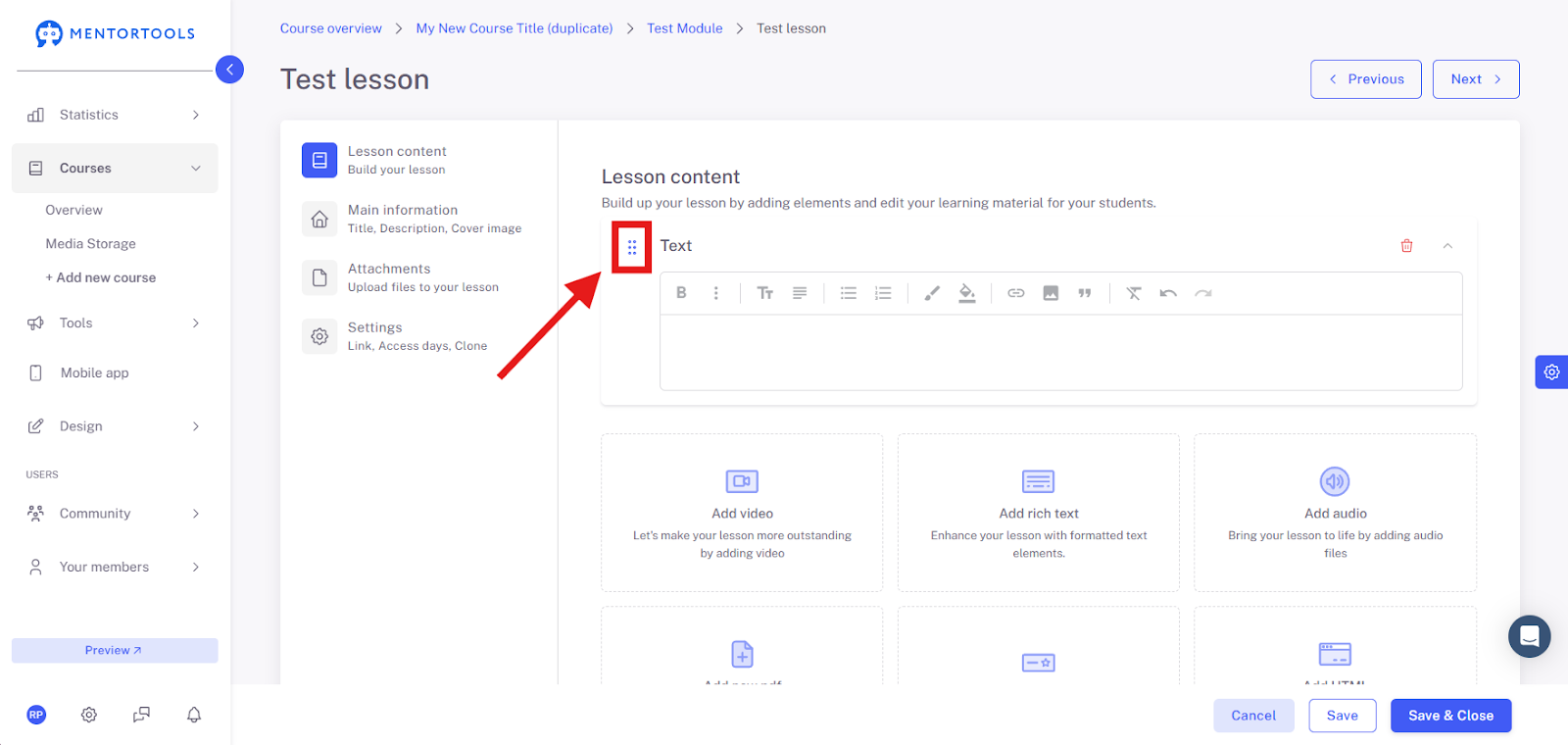Pick the text color brush tool
This screenshot has width=1568, height=745.
932,293
